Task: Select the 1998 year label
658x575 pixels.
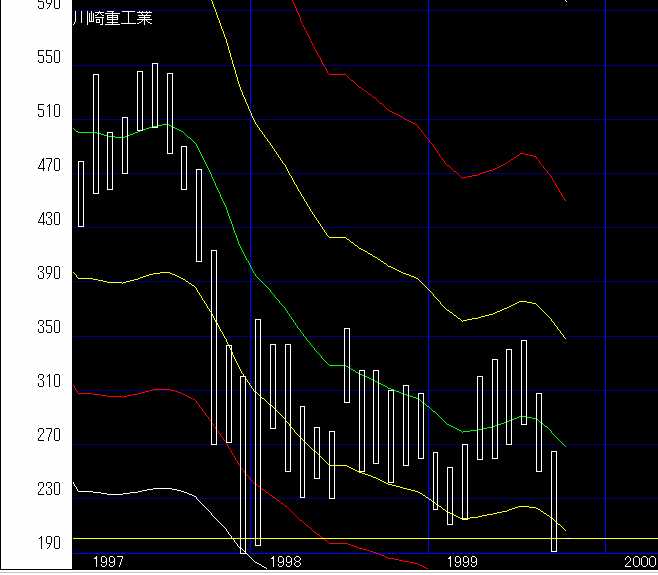Action: (x=285, y=562)
